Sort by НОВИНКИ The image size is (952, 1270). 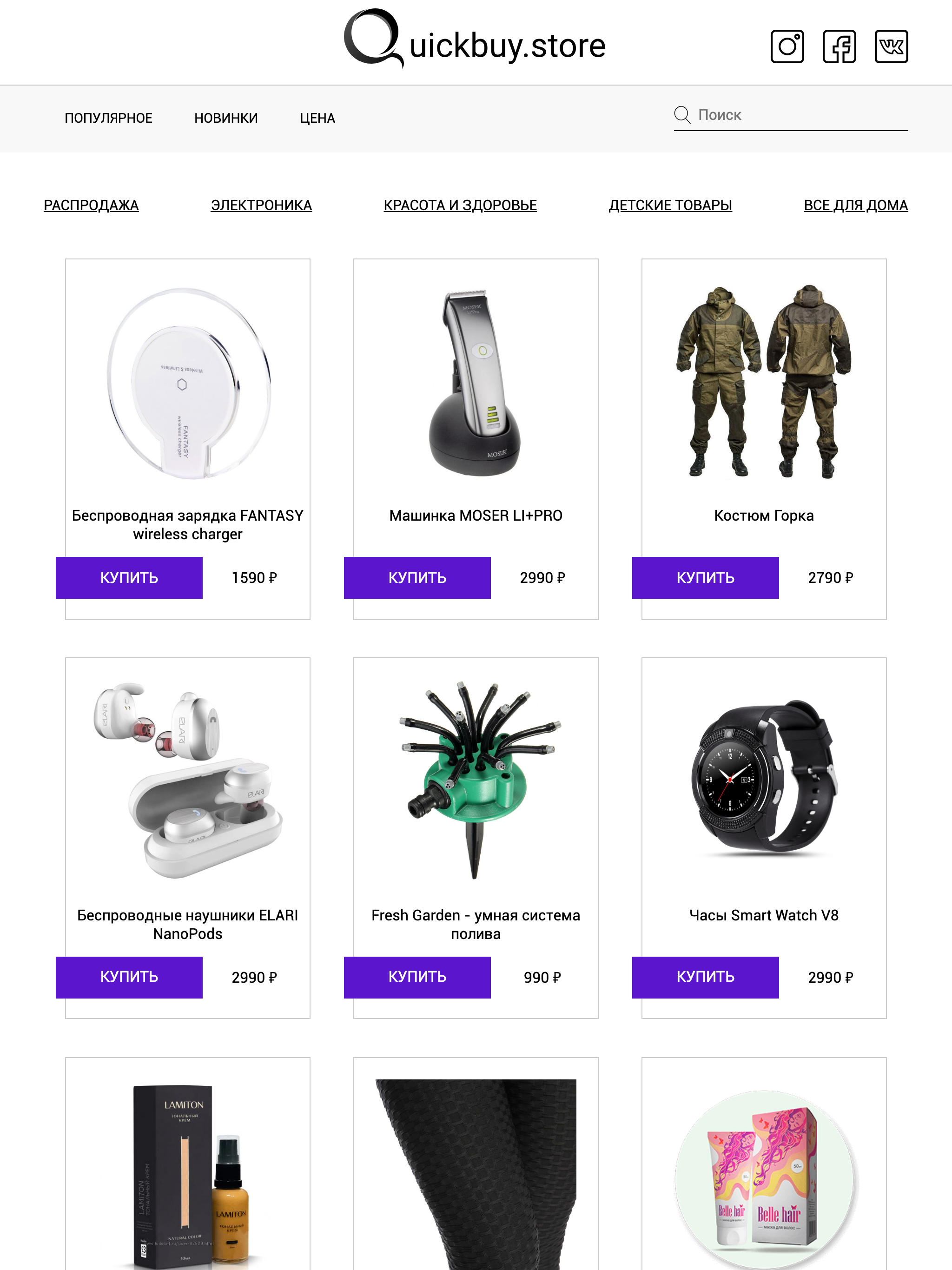pos(226,118)
